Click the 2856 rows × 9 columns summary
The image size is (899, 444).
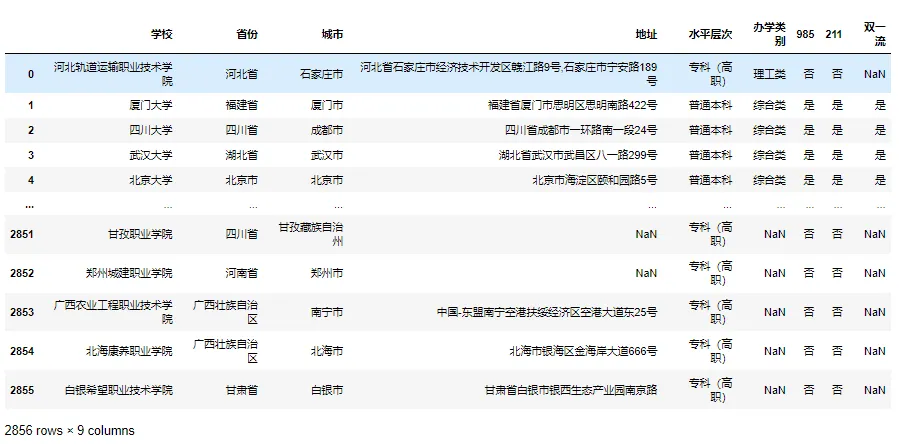[x=69, y=431]
